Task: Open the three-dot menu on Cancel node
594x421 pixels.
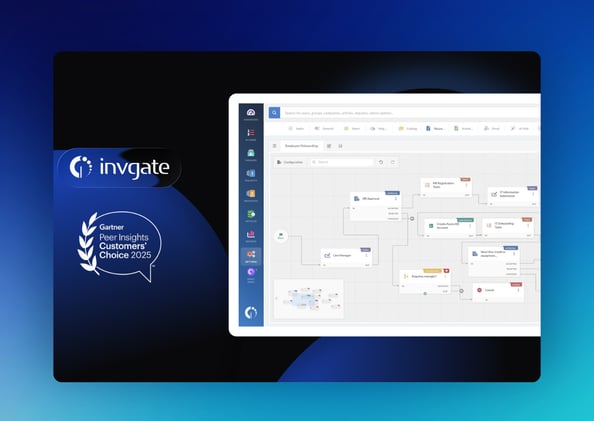Action: tap(518, 290)
